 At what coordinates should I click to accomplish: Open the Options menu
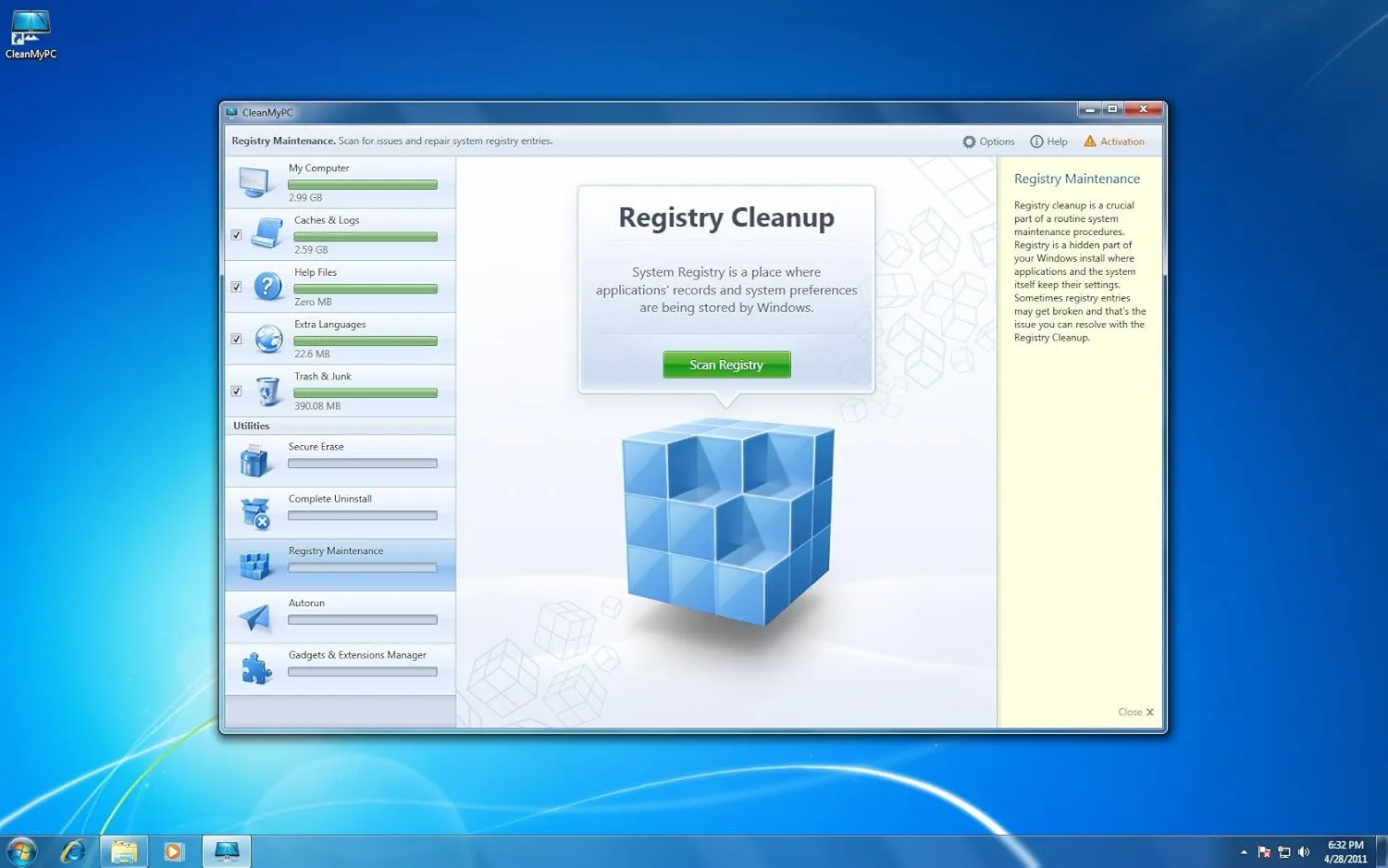coord(988,141)
